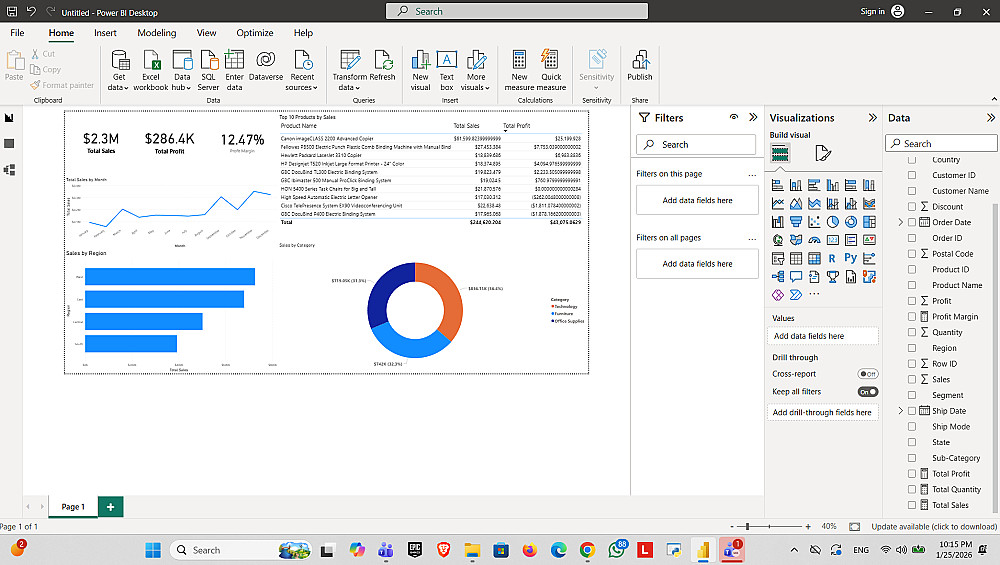Check the Total Profit measure checkbox
The image size is (1000, 565).
tap(912, 474)
